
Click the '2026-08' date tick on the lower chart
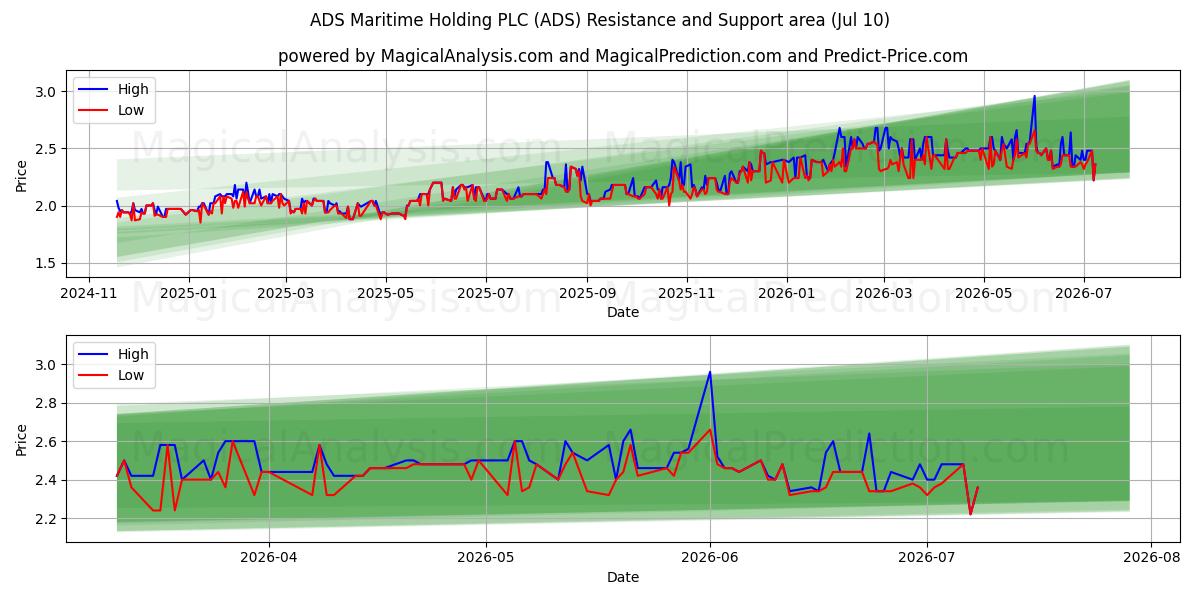(x=1150, y=558)
